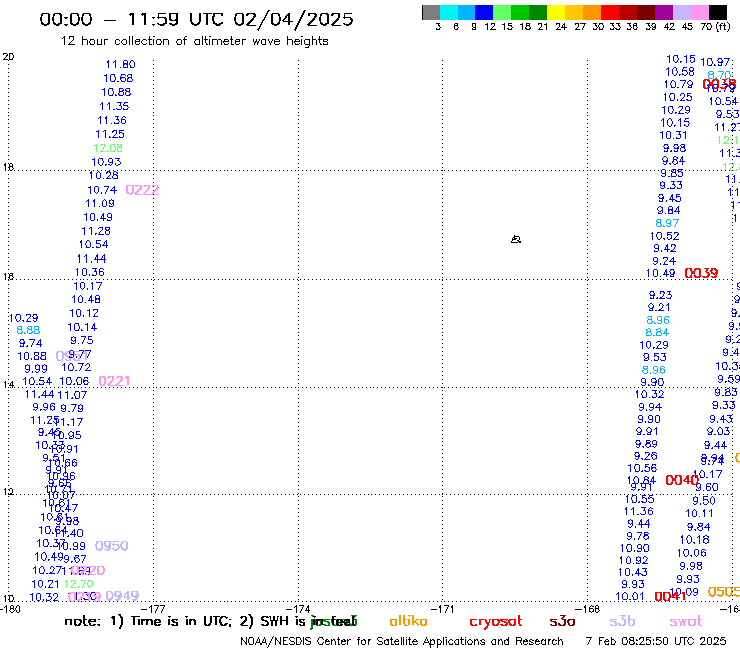Click the longitude axis label '-177'

click(x=156, y=609)
